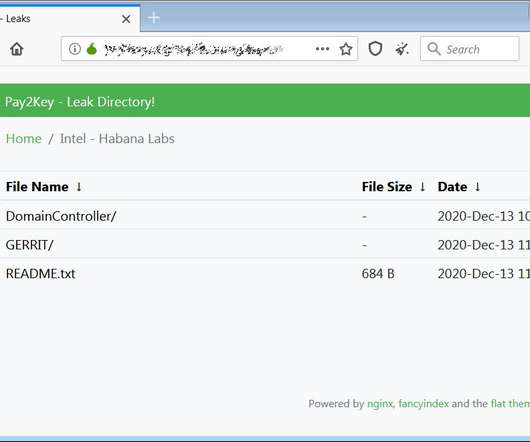This screenshot has width=530, height=442.
Task: Click the 684 B file size
Action: 378,274
